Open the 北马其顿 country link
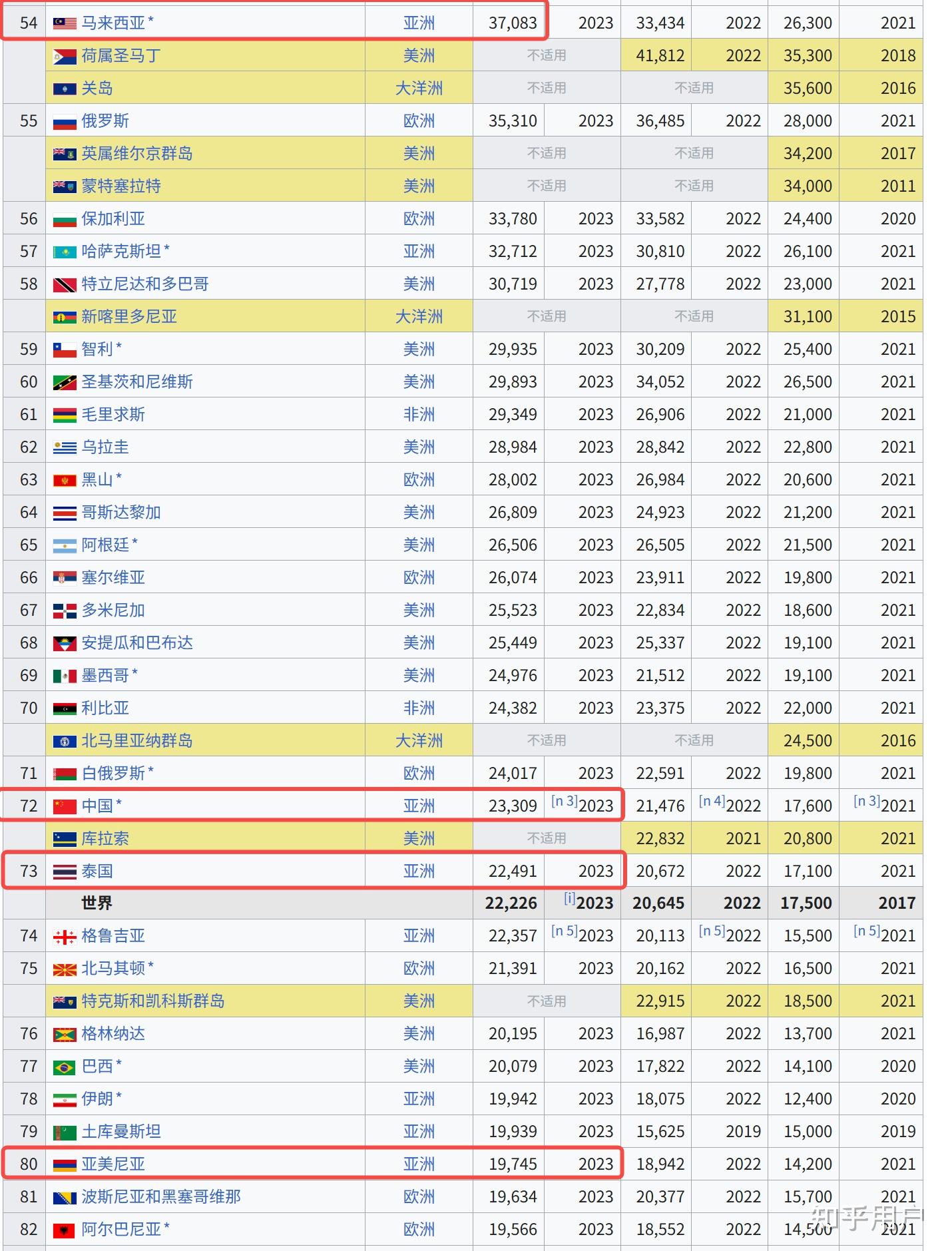 point(113,969)
